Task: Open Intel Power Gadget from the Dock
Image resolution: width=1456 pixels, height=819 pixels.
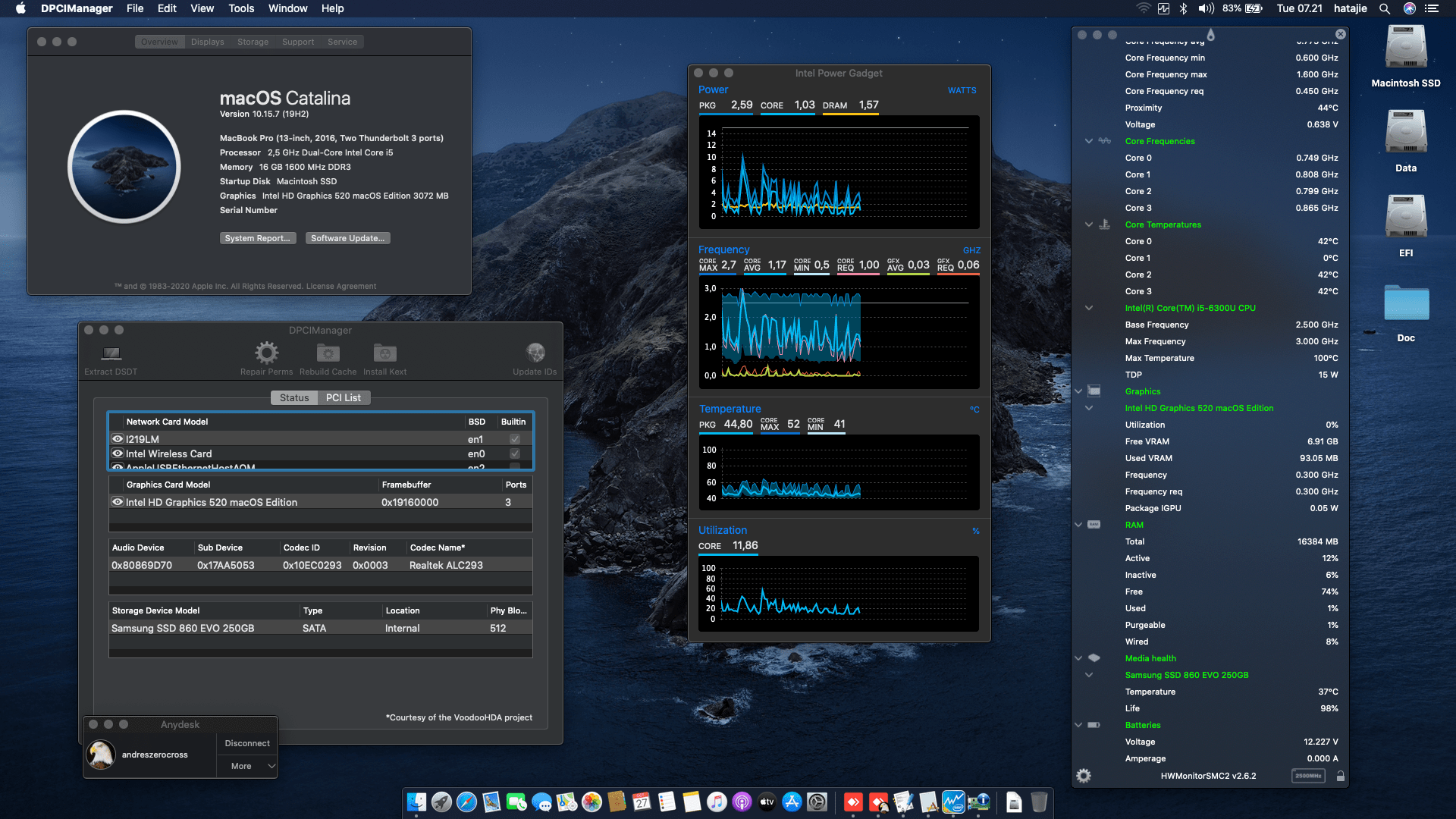Action: coord(953,802)
